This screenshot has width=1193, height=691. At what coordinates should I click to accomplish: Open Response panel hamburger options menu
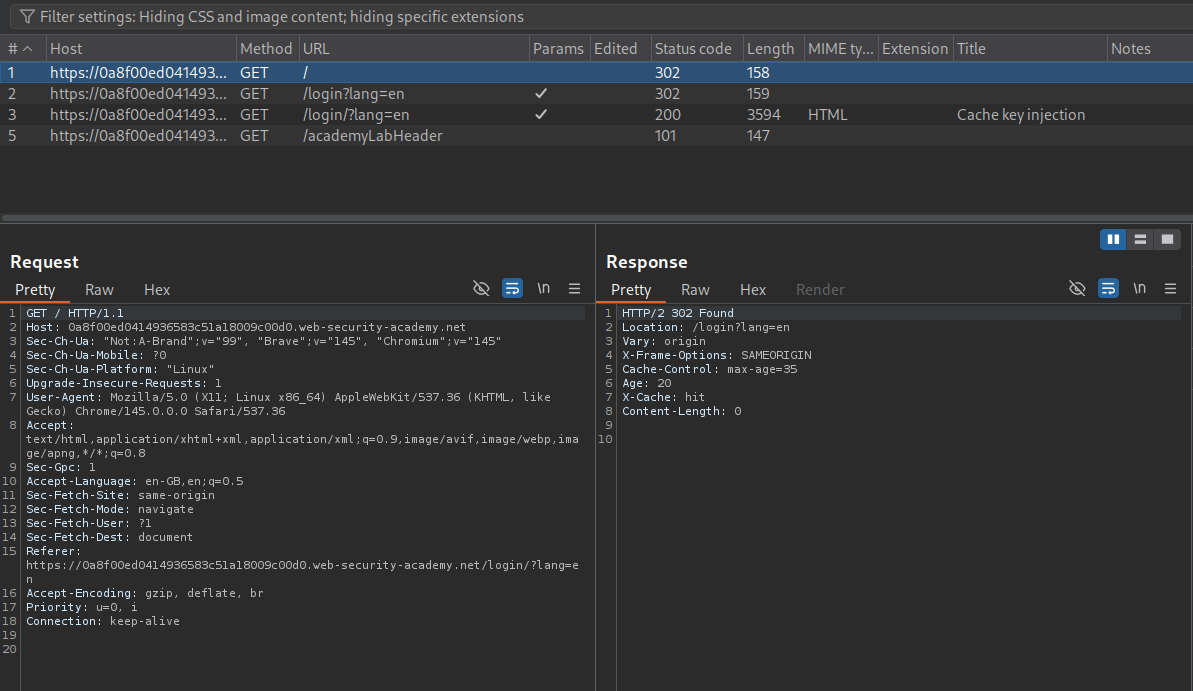click(x=1170, y=289)
